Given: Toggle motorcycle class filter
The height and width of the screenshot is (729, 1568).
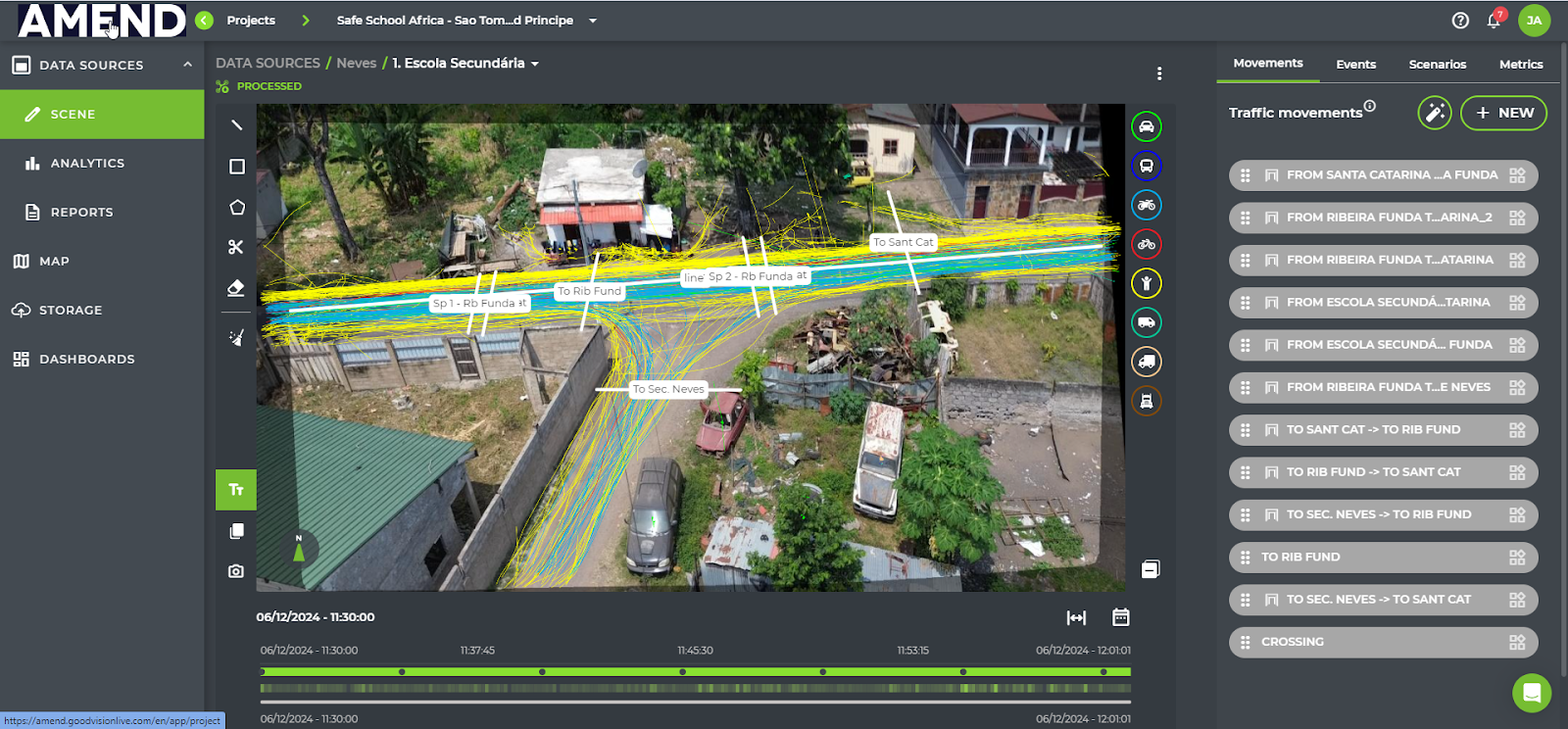Looking at the screenshot, I should 1147,205.
